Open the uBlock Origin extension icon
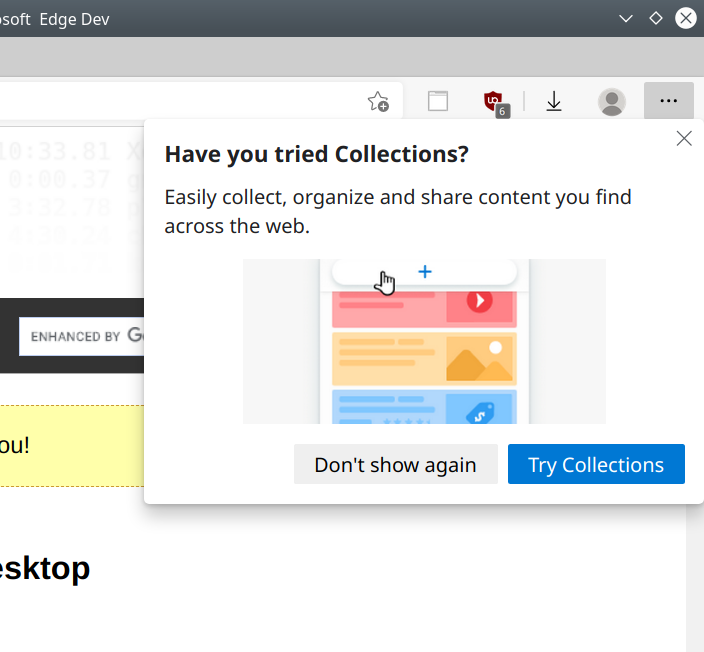Screen dimensions: 704x652 point(497,103)
